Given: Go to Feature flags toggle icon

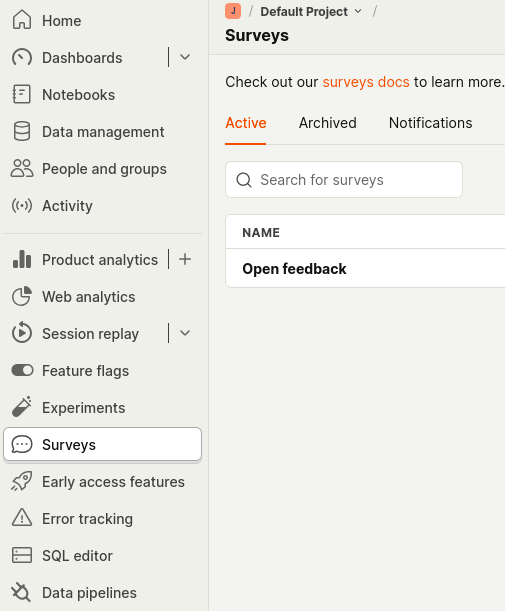Looking at the screenshot, I should tap(22, 370).
